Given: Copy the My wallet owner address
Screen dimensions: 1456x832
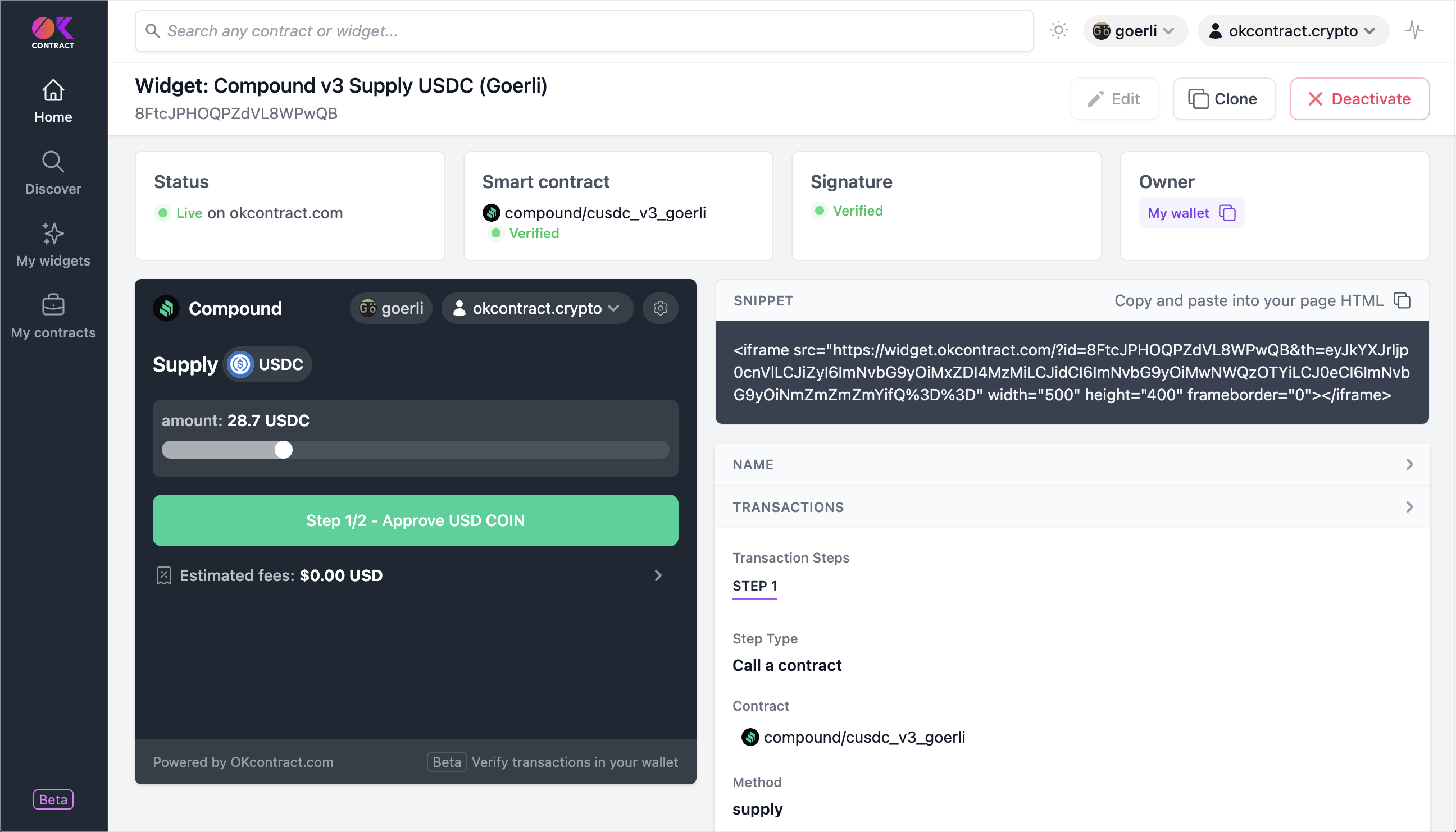Looking at the screenshot, I should click(1227, 213).
